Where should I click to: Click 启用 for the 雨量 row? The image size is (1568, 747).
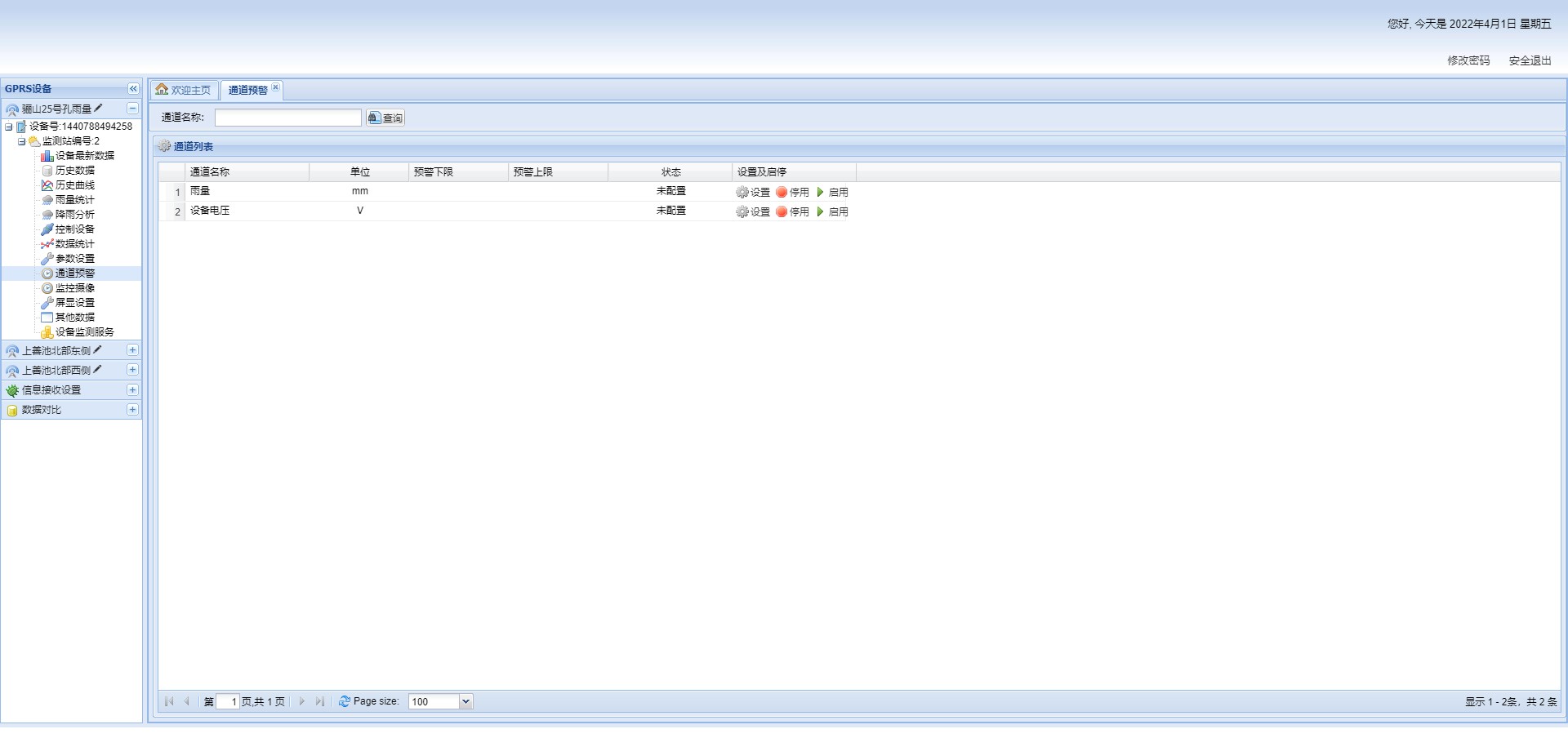[832, 193]
